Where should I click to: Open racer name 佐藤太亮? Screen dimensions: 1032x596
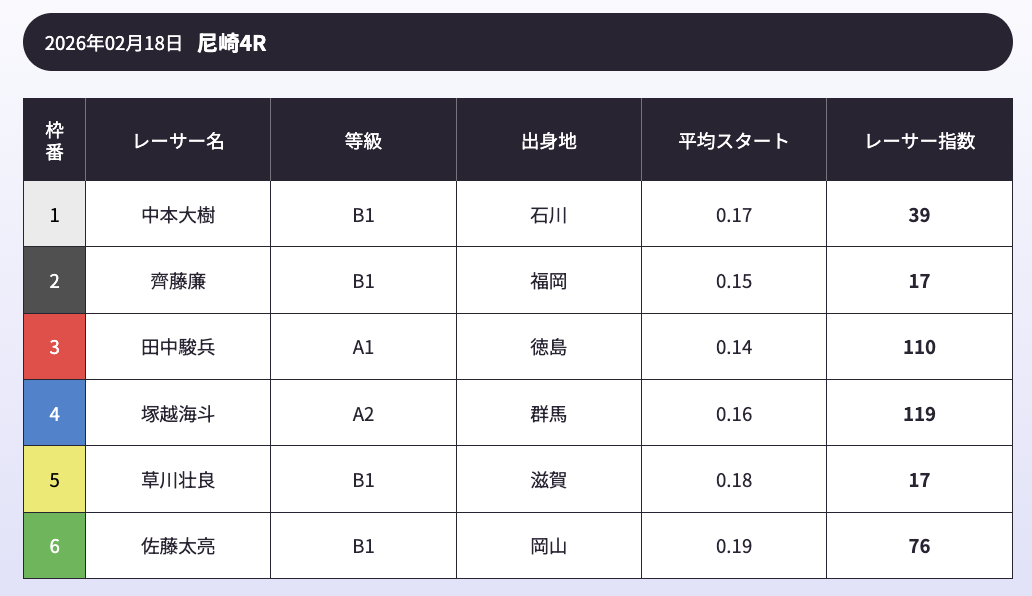178,546
